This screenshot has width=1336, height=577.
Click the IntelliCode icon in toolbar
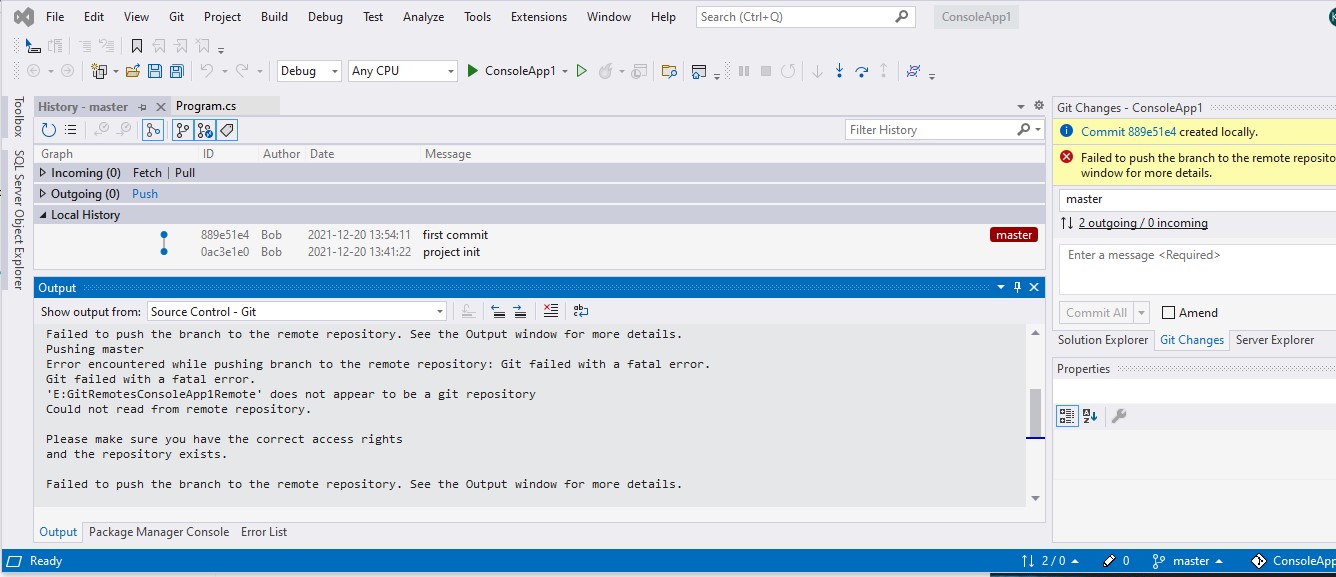(913, 71)
